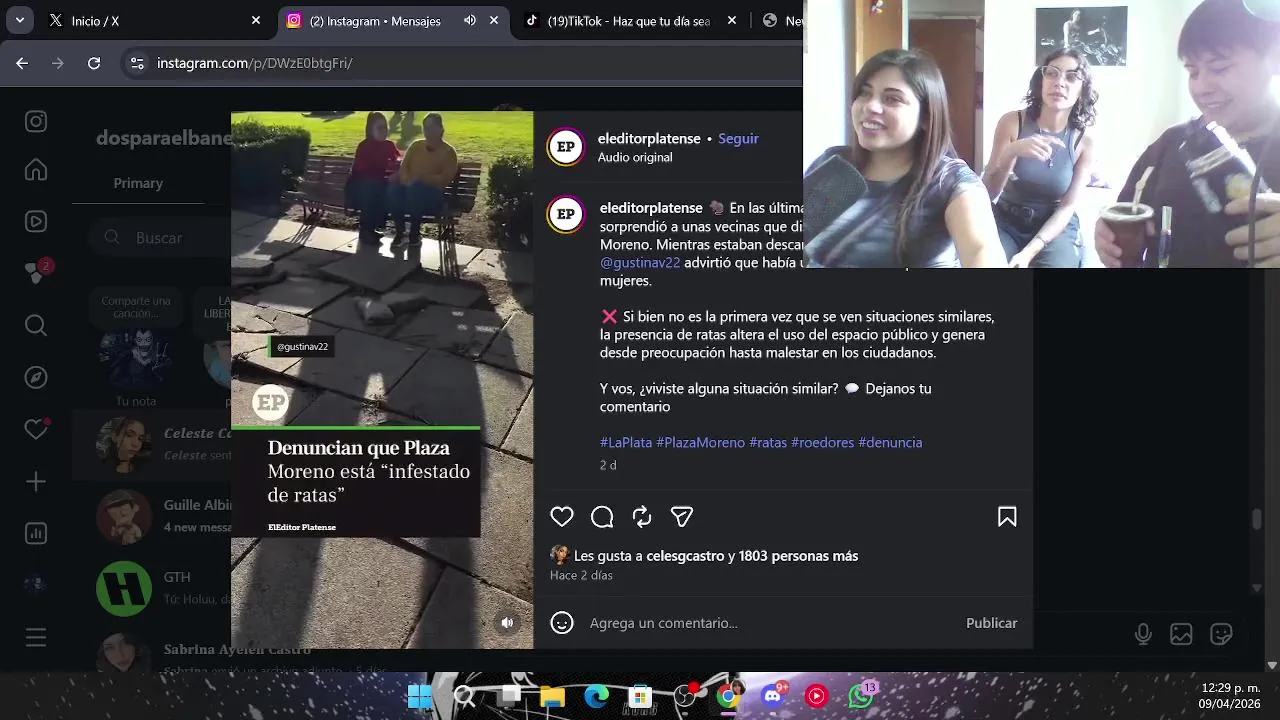1280x720 pixels.
Task: Click the Tu nota avatar
Action: click(136, 360)
